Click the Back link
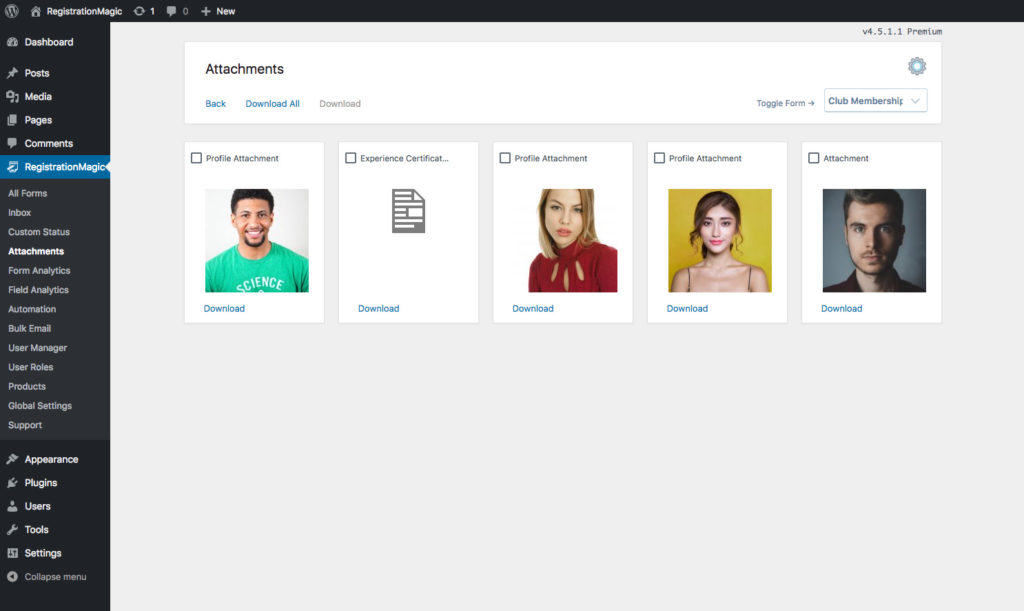The height and width of the screenshot is (611, 1024). pos(215,104)
